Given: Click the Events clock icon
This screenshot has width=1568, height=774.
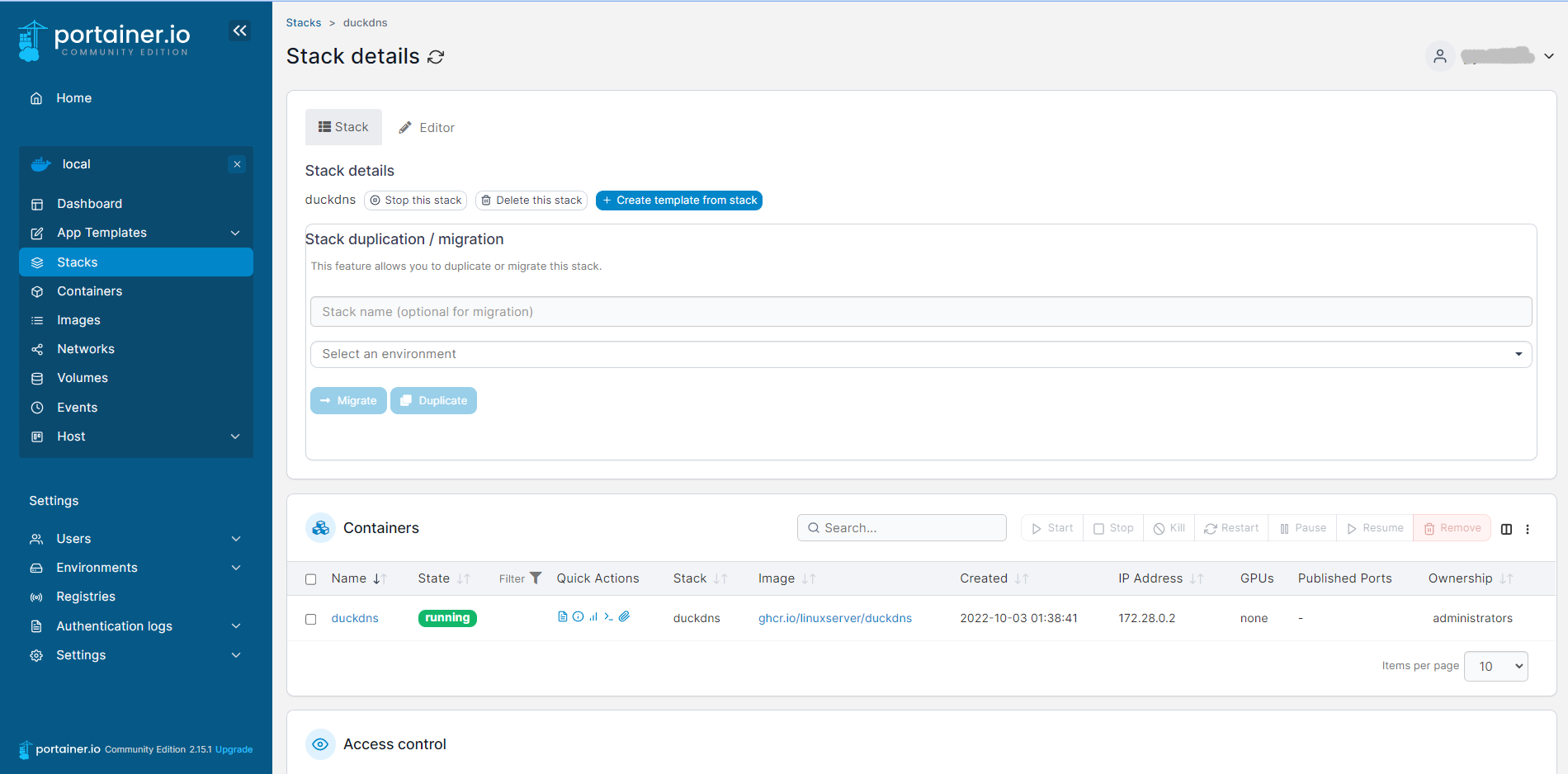Looking at the screenshot, I should click(37, 408).
